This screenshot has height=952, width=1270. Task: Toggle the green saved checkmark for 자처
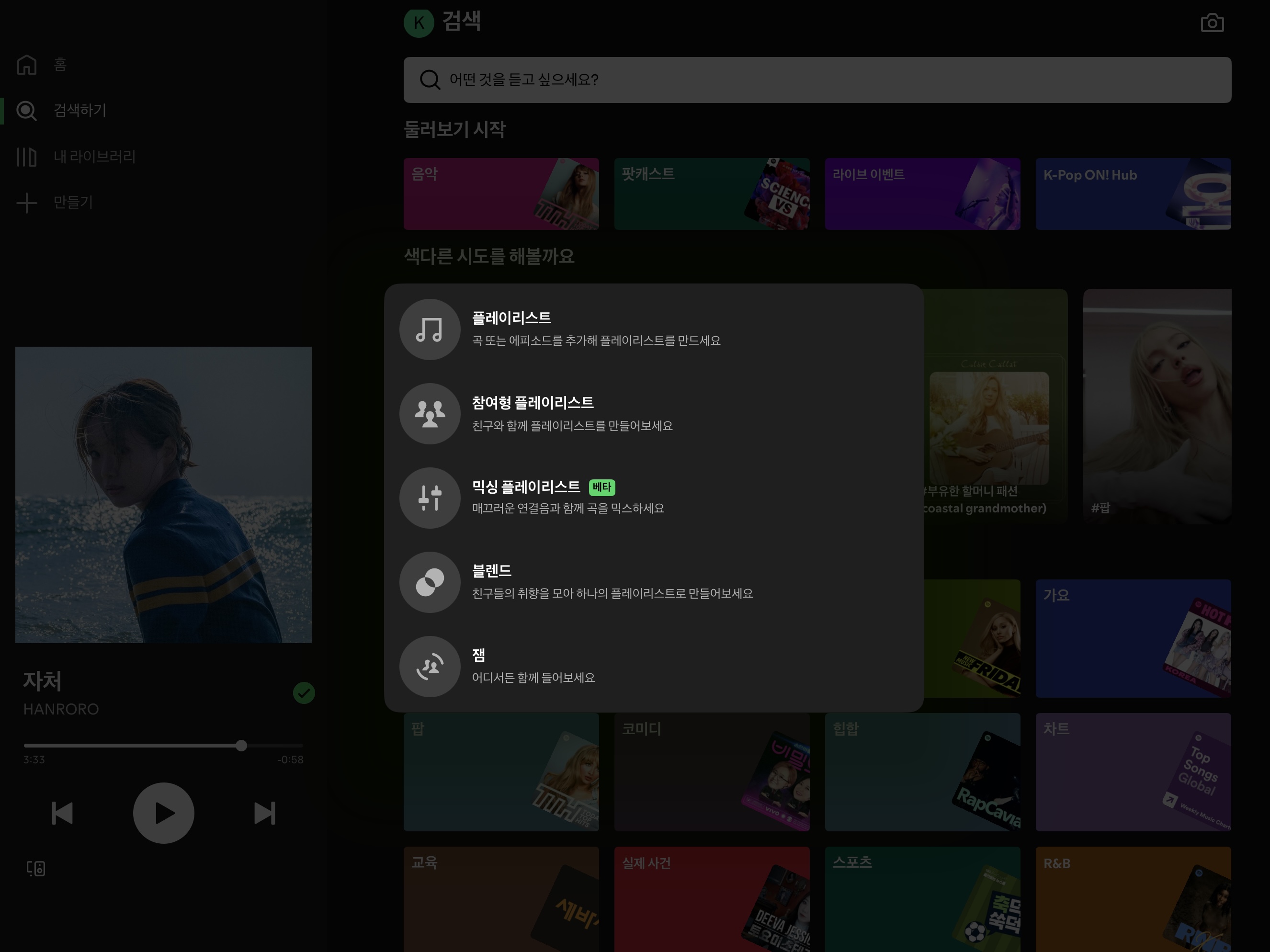pos(304,693)
